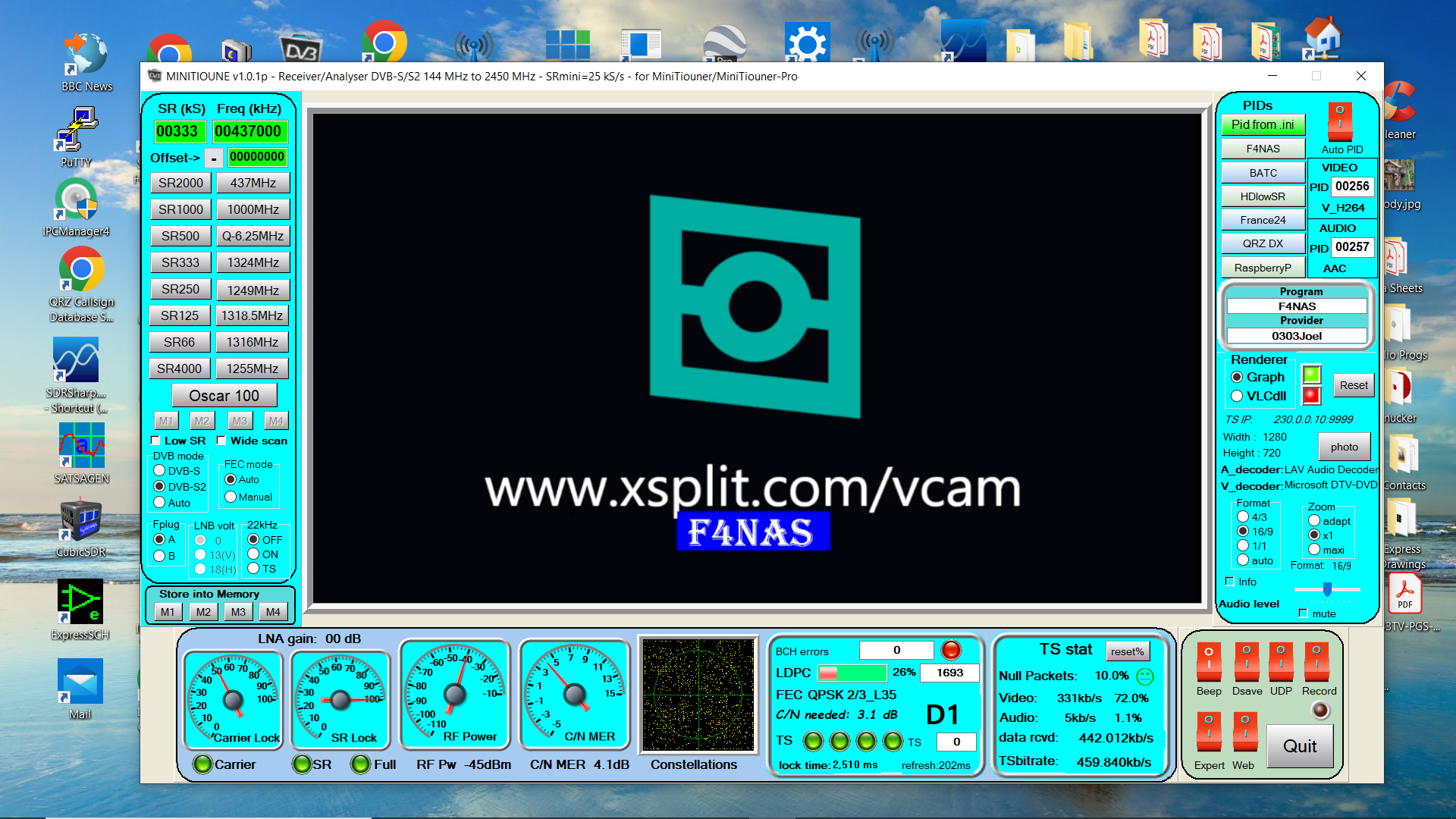Flip the Expert red switch
Screen dimensions: 1456x819
[x=1209, y=732]
